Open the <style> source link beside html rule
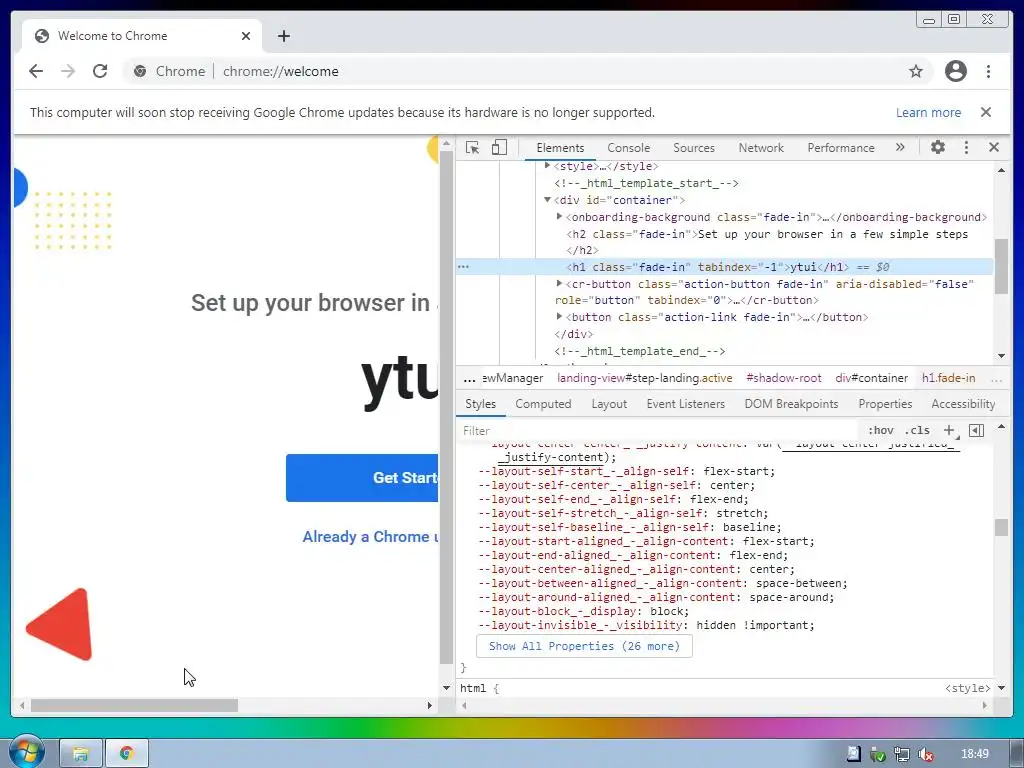Viewport: 1024px width, 768px height. (967, 688)
